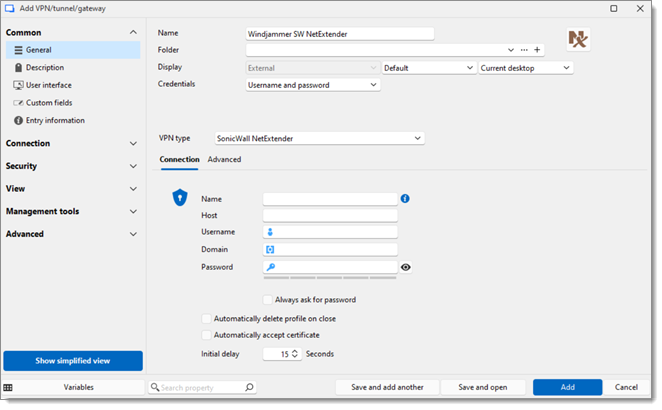Screen dimensions: 662x410
Task: Click the ellipsis button in the Folder field
Action: point(524,50)
